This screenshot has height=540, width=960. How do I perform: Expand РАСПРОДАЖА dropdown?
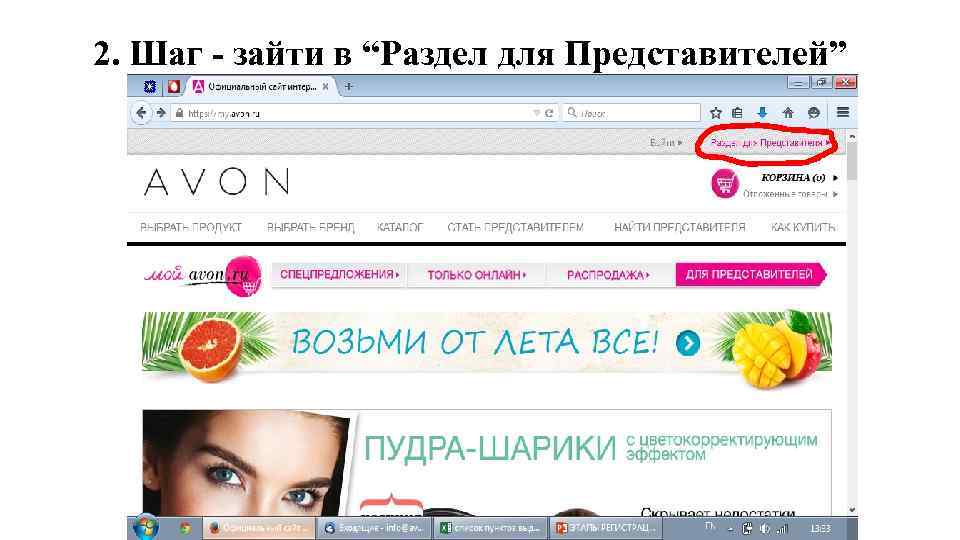(x=608, y=275)
